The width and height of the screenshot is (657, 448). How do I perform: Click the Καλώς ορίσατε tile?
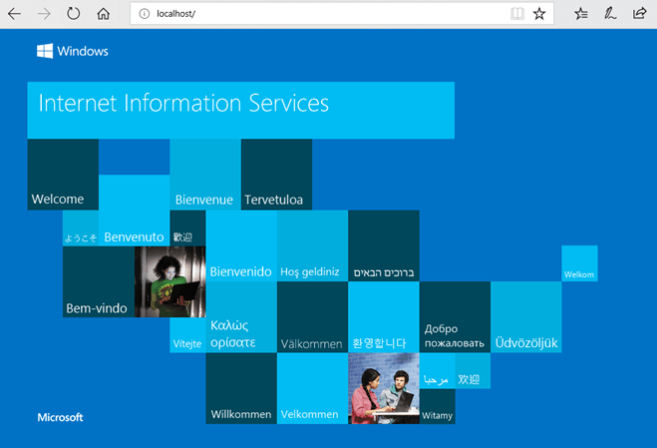(241, 317)
